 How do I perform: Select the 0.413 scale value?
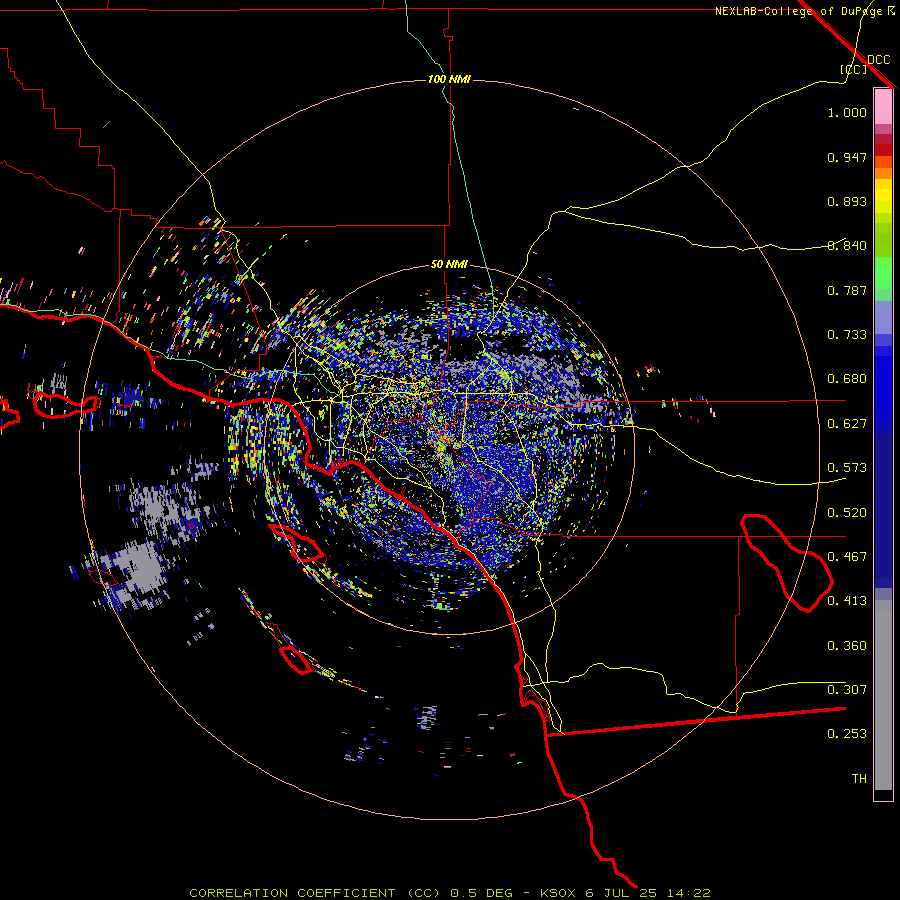click(847, 601)
